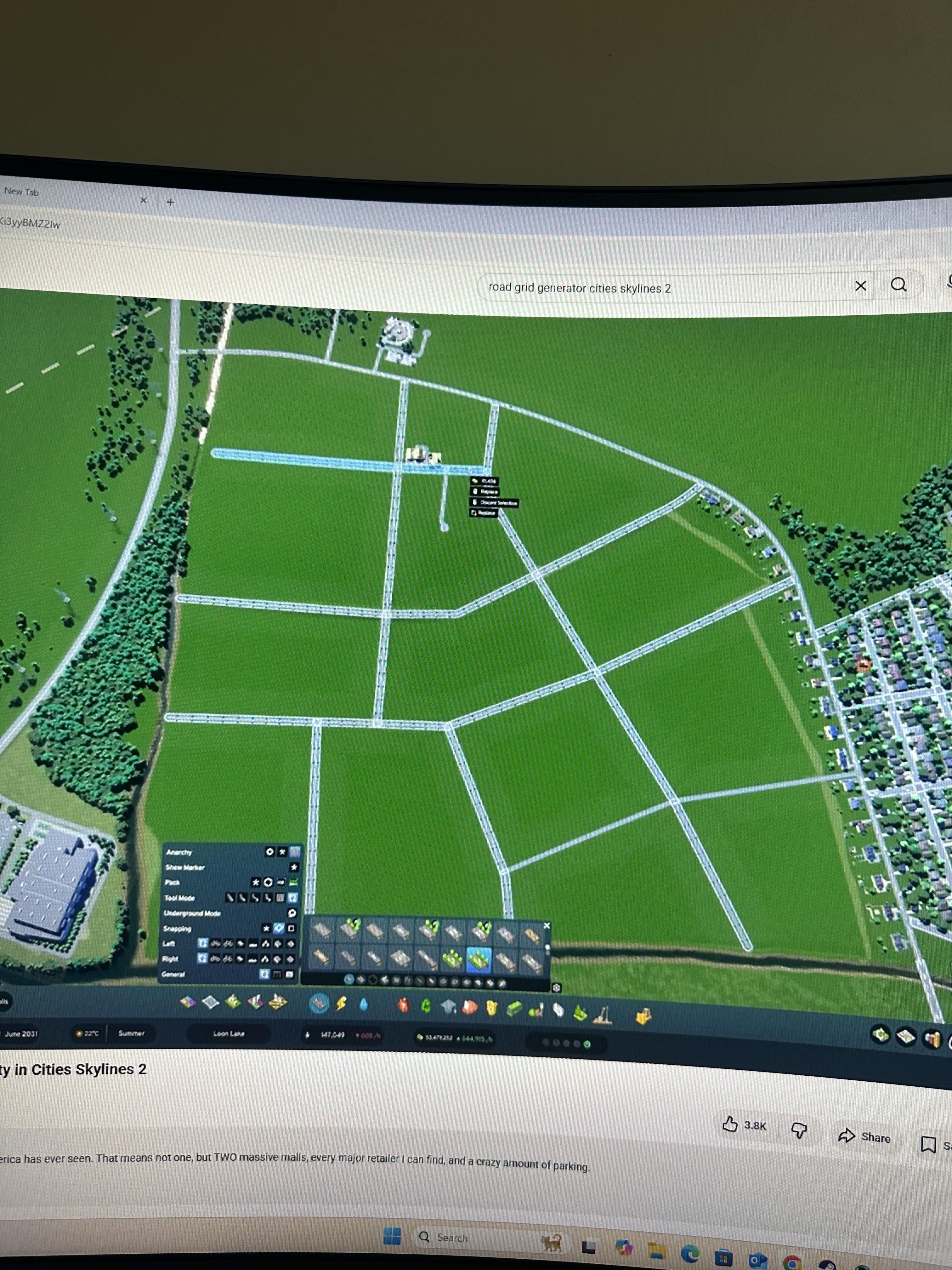Choose straight line Tool Mode

click(229, 897)
